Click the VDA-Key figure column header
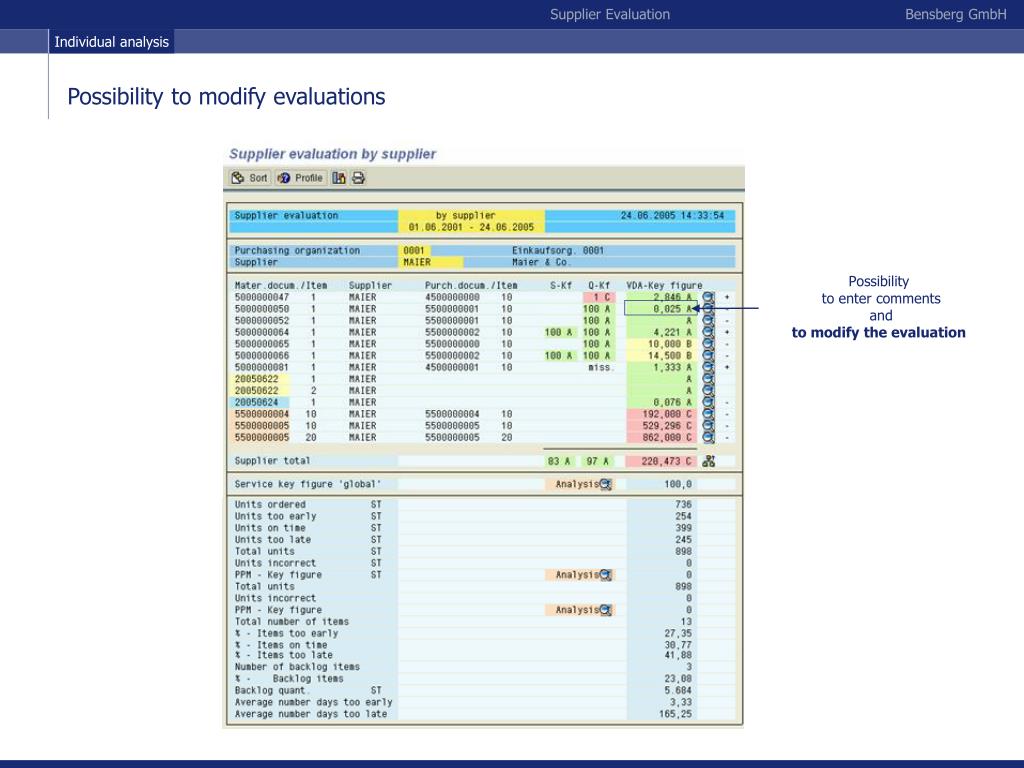Screen dimensions: 1024x768 [x=664, y=285]
